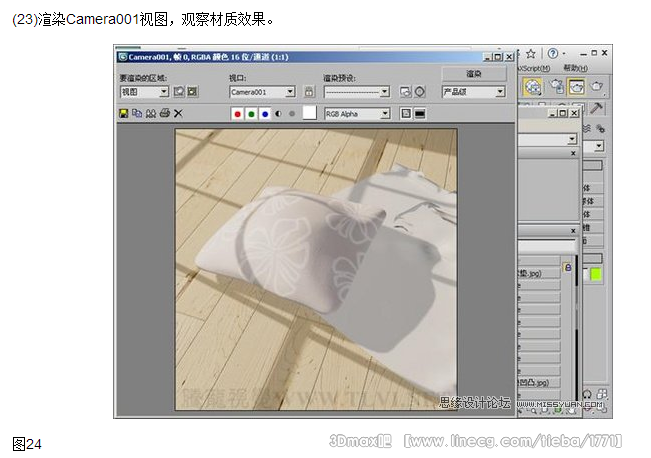Image resolution: width=651 pixels, height=458 pixels.
Task: Click the question mark help icon
Action: click(x=553, y=54)
